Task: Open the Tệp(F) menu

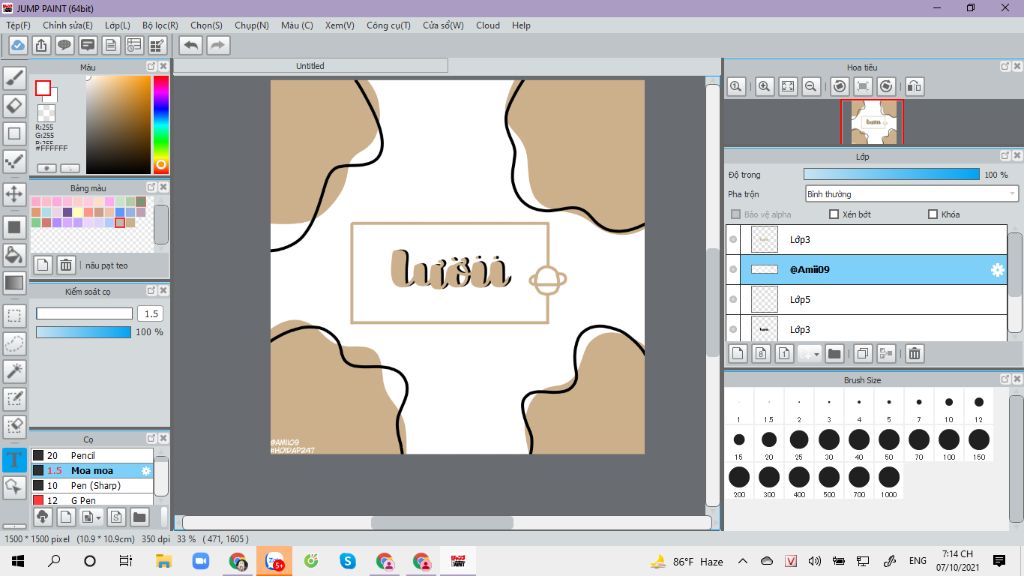Action: pyautogui.click(x=18, y=25)
